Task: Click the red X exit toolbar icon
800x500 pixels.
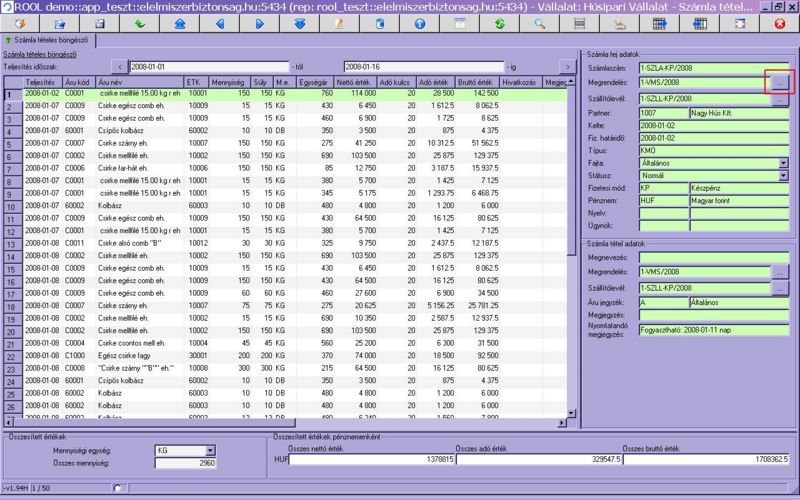Action: pyautogui.click(x=779, y=23)
